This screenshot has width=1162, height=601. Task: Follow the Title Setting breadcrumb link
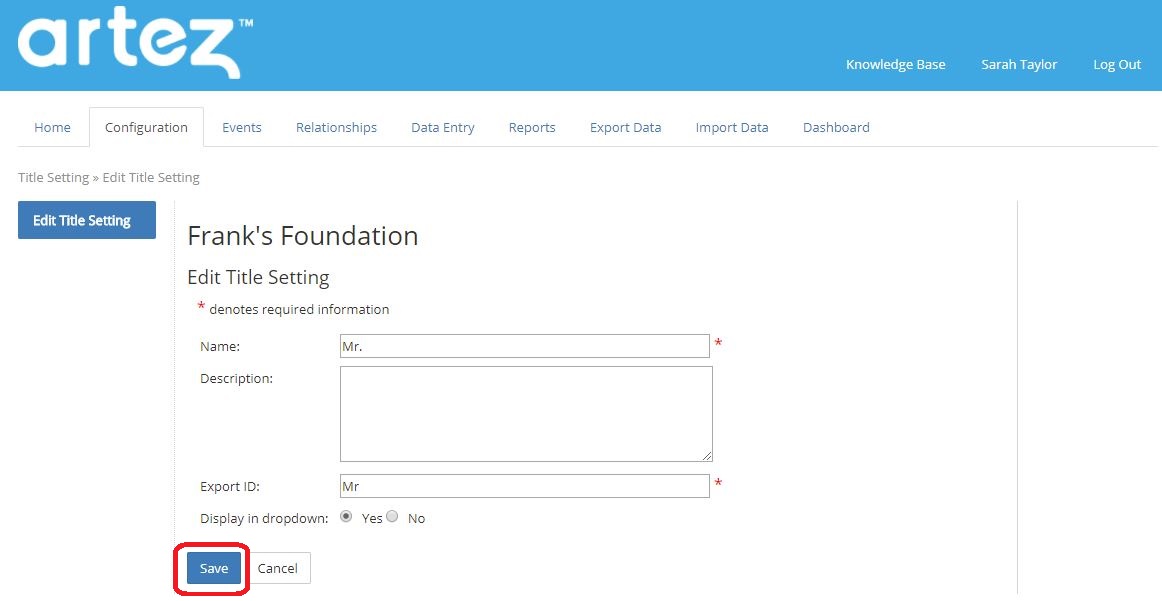tap(53, 178)
